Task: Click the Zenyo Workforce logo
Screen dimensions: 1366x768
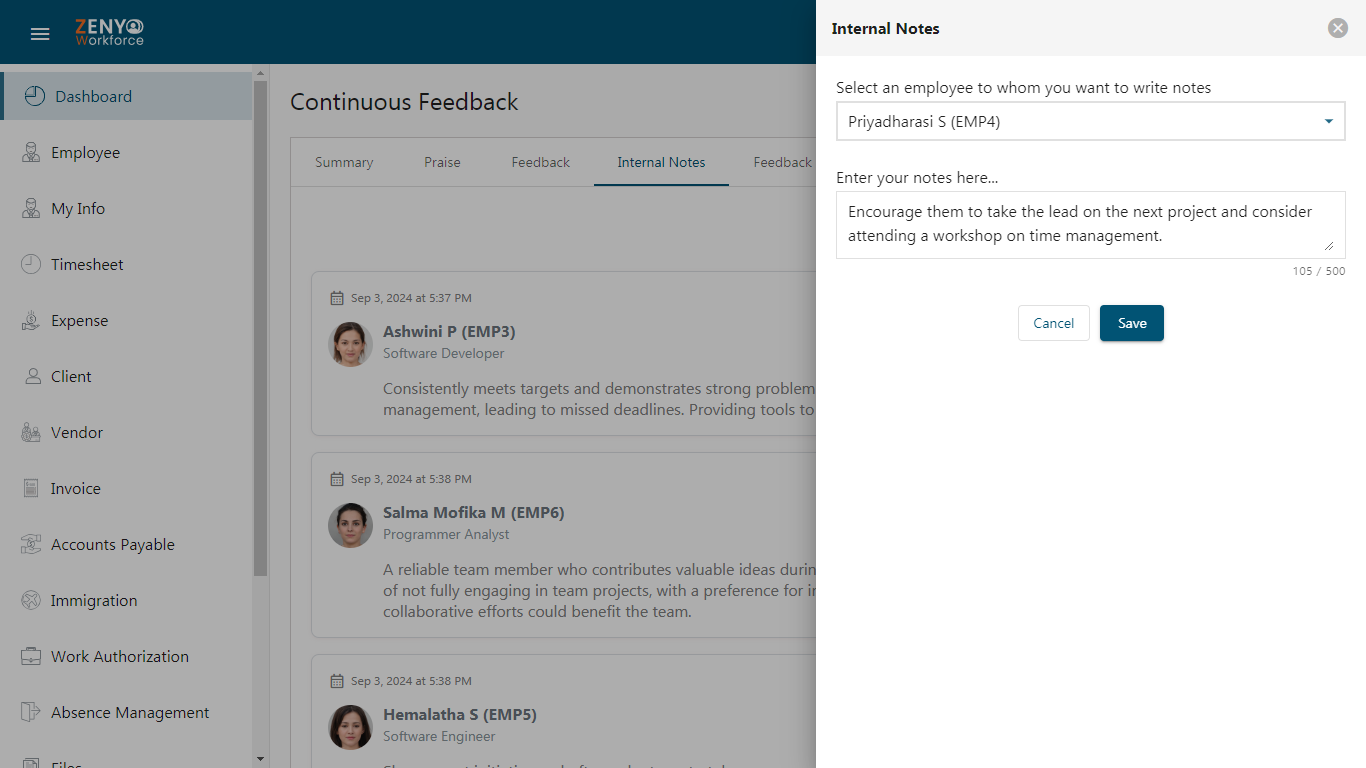Action: 110,32
